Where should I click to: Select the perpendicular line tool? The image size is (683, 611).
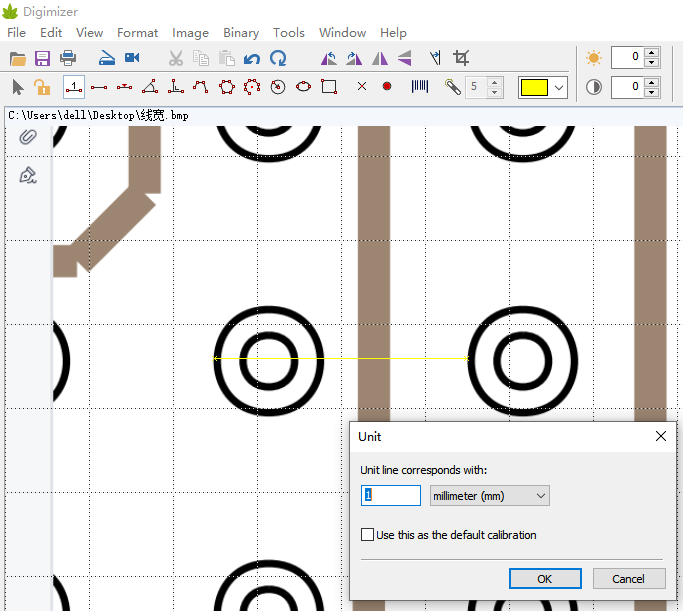click(x=176, y=87)
